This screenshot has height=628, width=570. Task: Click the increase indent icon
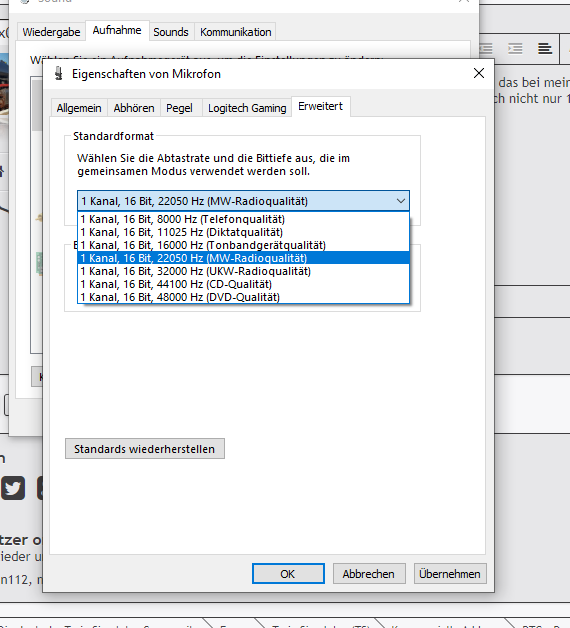[515, 49]
